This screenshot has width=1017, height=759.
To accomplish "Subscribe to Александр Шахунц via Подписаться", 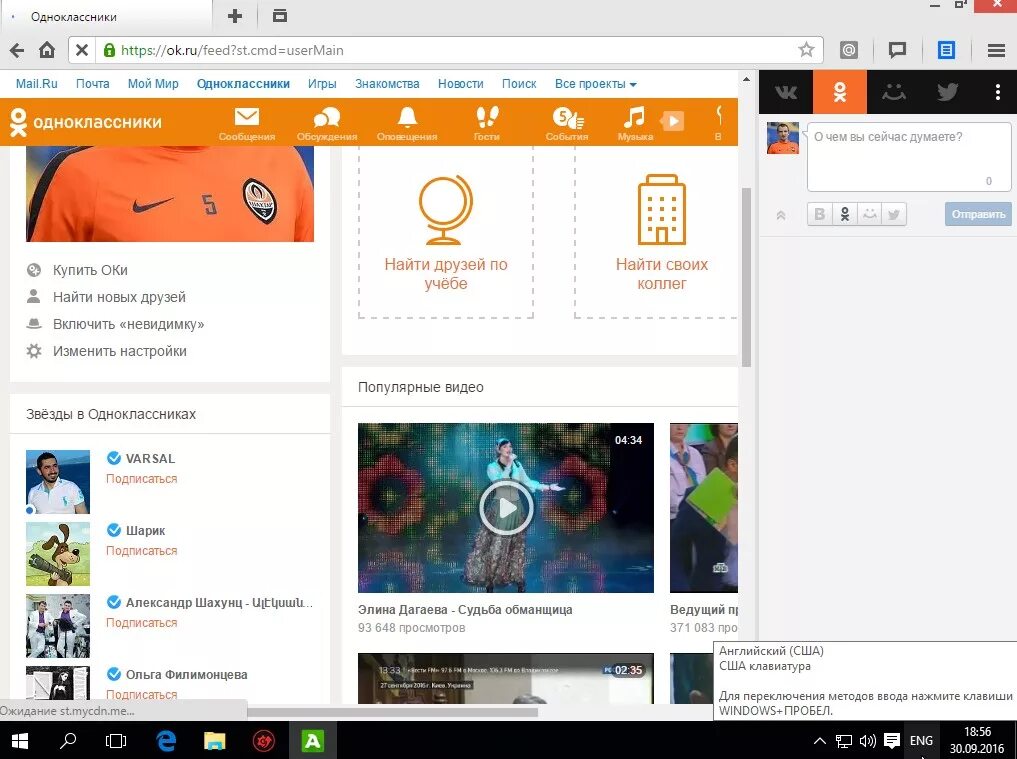I will pos(141,623).
